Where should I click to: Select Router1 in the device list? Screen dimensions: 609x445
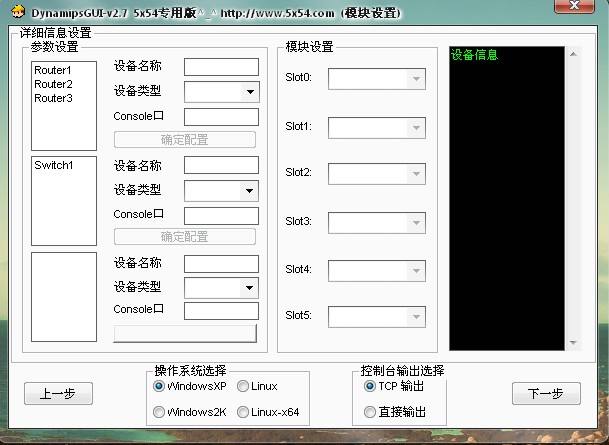click(x=53, y=70)
